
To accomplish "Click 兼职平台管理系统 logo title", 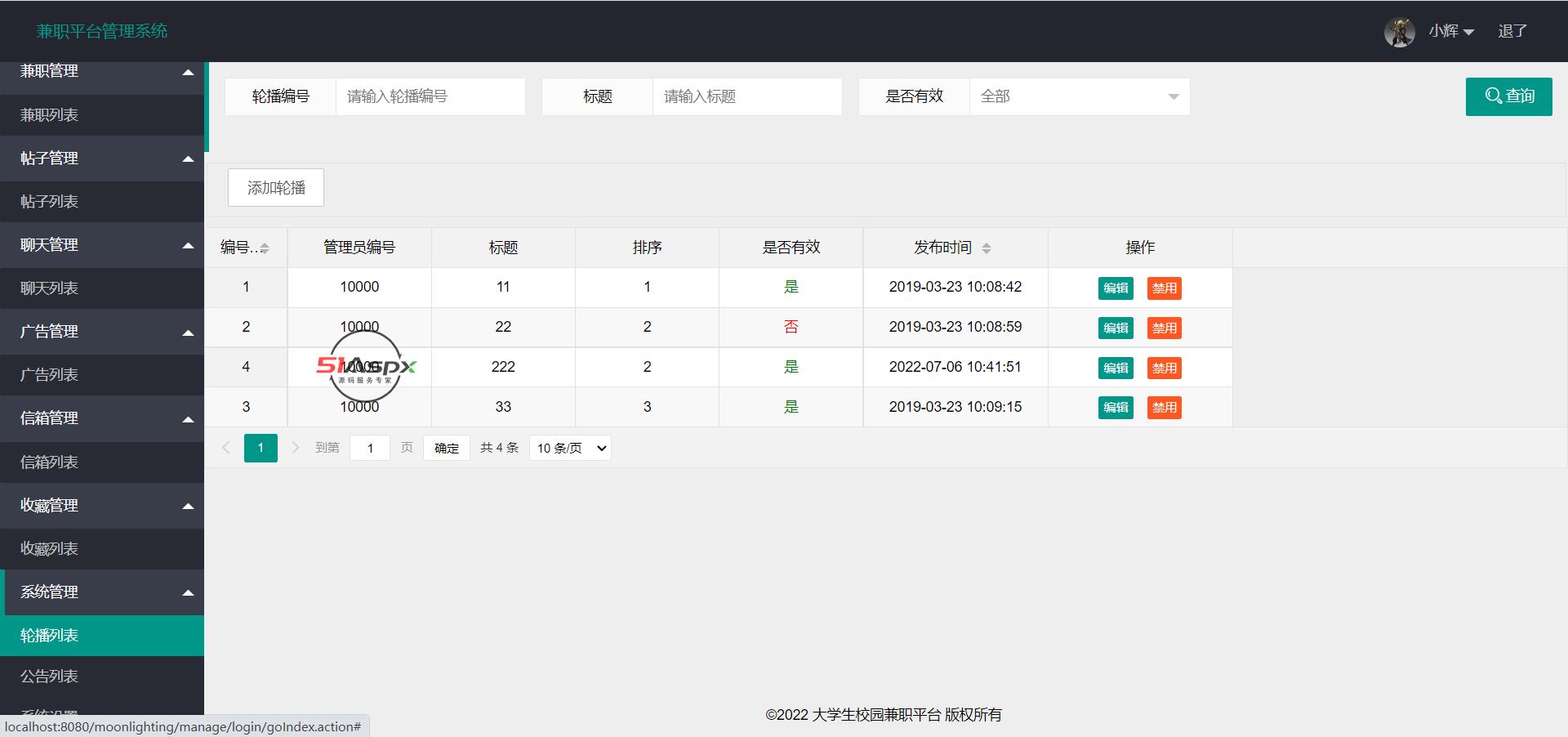I will 102,31.
